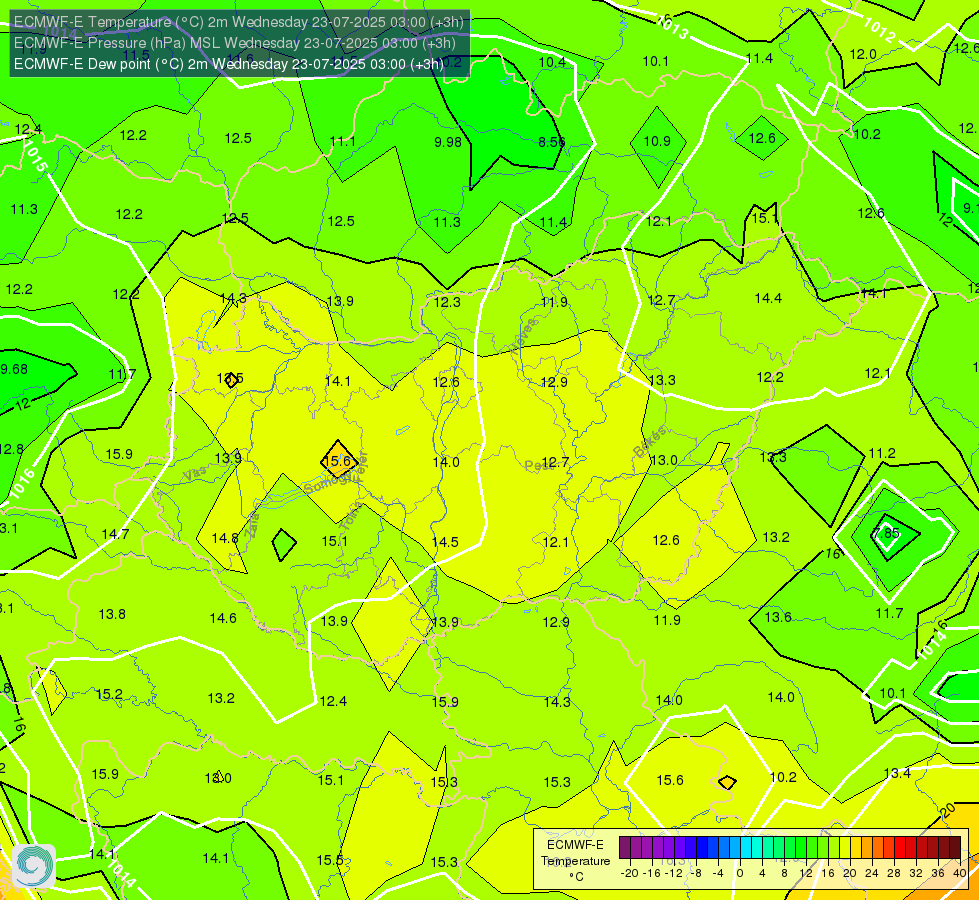Click the 10.4 temperature value
The width and height of the screenshot is (979, 900).
552,62
